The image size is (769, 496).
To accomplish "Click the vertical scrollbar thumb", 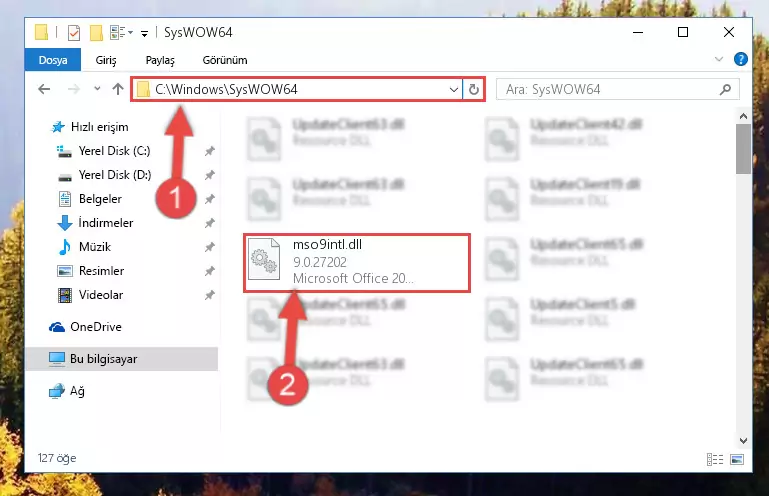I will tap(743, 149).
